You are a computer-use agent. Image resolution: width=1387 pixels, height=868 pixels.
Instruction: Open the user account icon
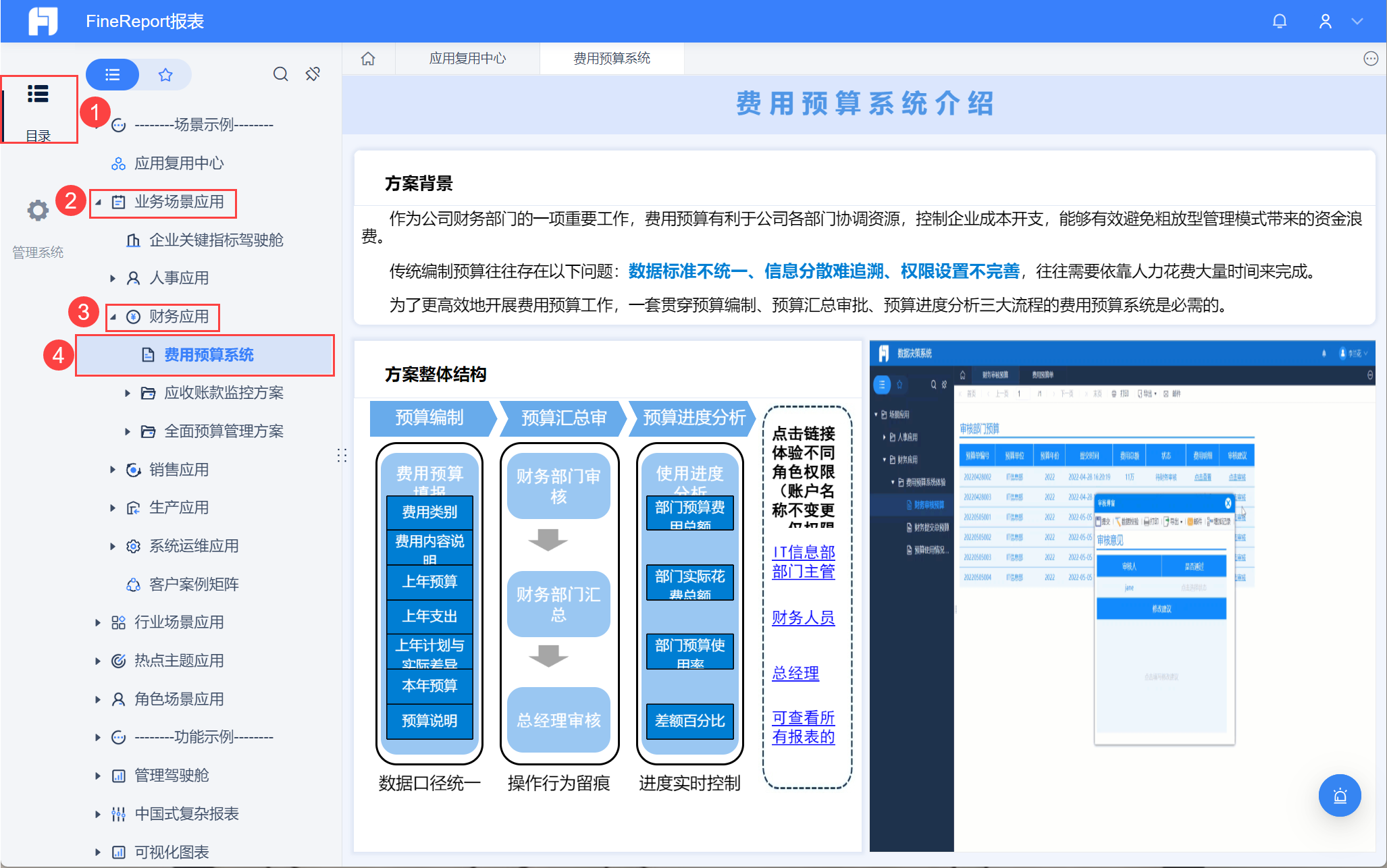[1325, 21]
